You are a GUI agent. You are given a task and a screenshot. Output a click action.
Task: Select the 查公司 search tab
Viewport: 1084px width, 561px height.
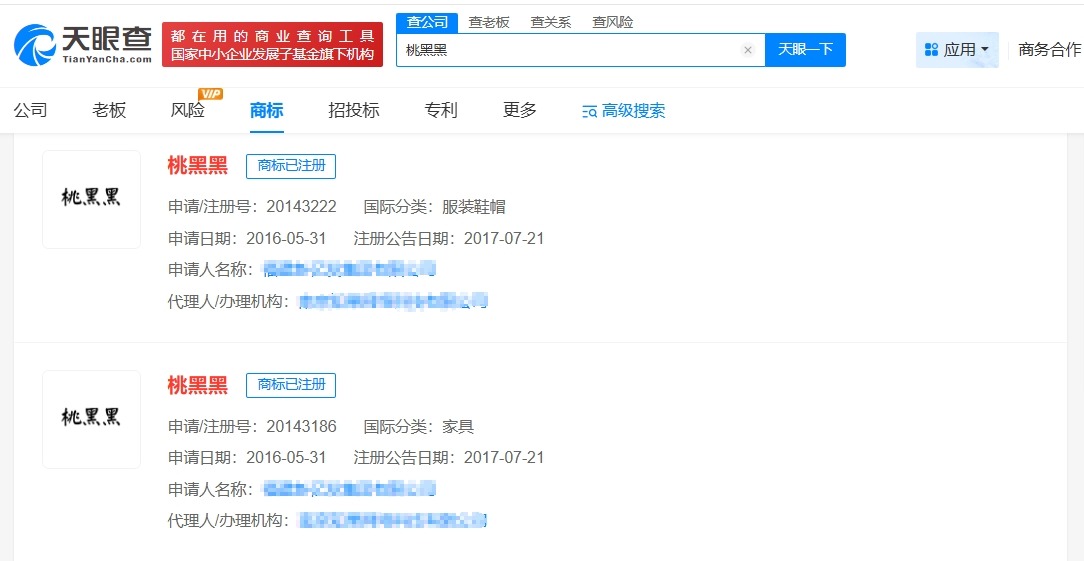click(x=427, y=22)
